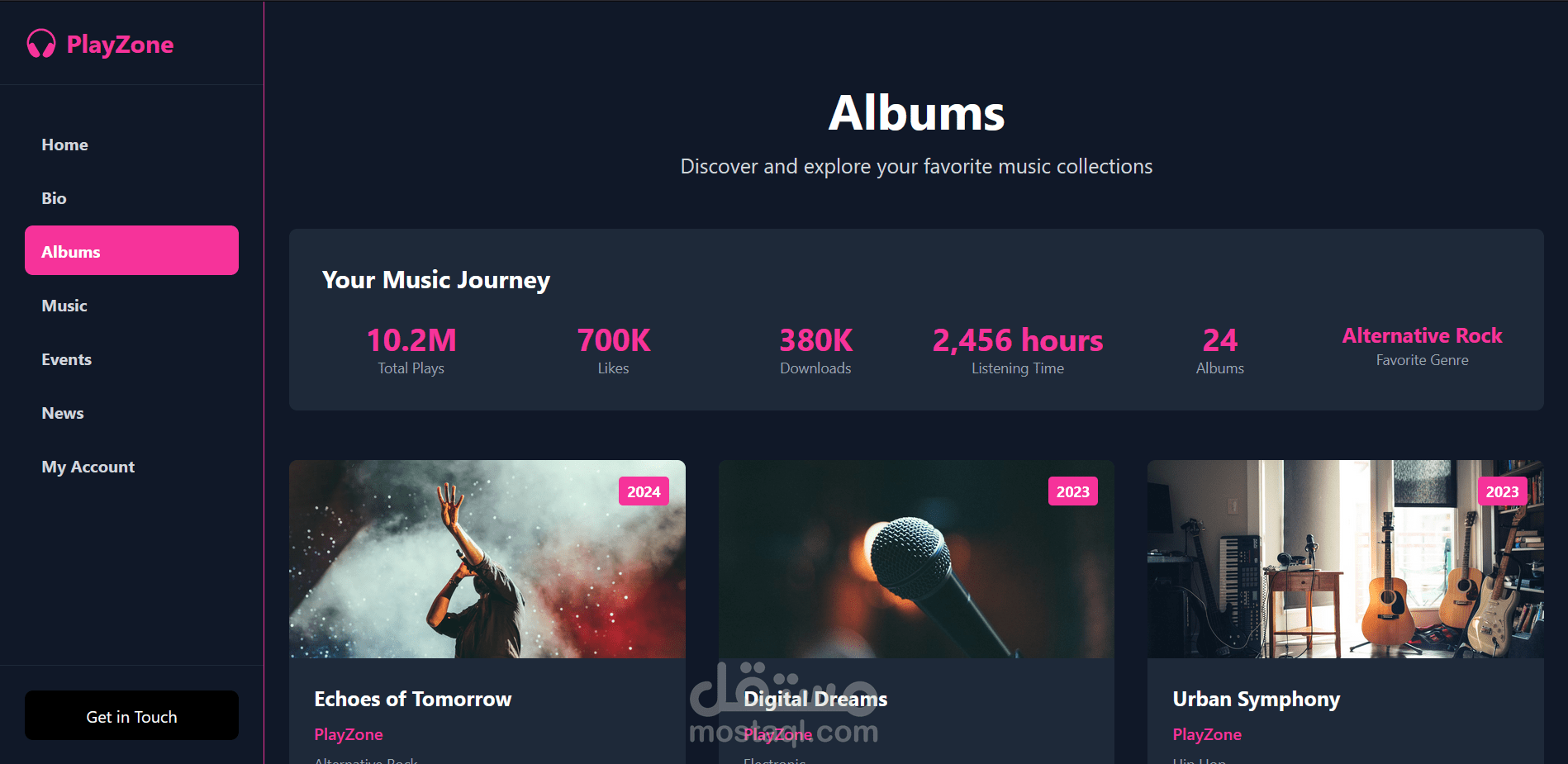Click the 2024 year badge on first album
The image size is (1568, 764).
point(644,491)
